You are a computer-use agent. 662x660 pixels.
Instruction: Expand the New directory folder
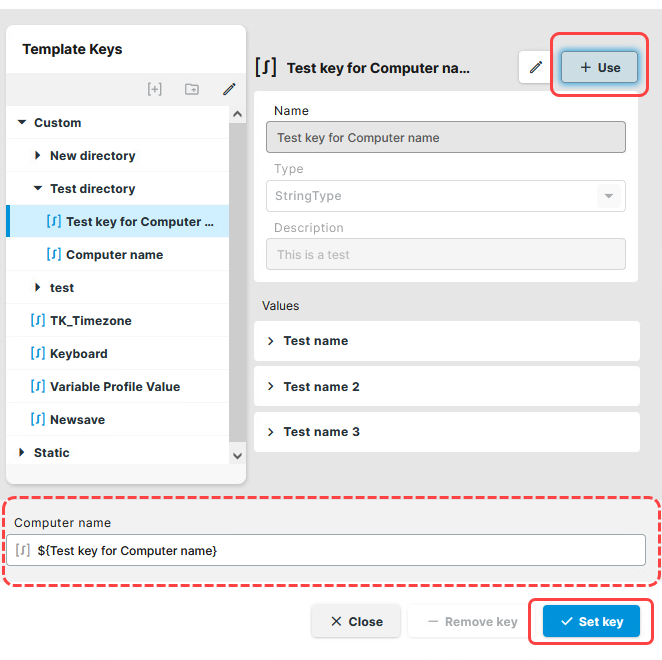click(38, 156)
